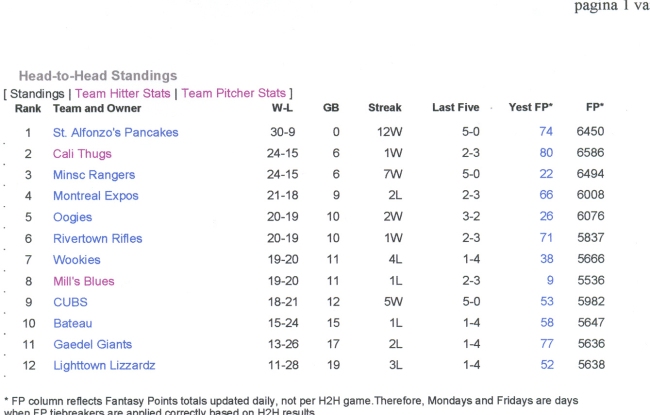Open the Cali Thugs team link
Image resolution: width=650 pixels, height=415 pixels.
pyautogui.click(x=82, y=154)
